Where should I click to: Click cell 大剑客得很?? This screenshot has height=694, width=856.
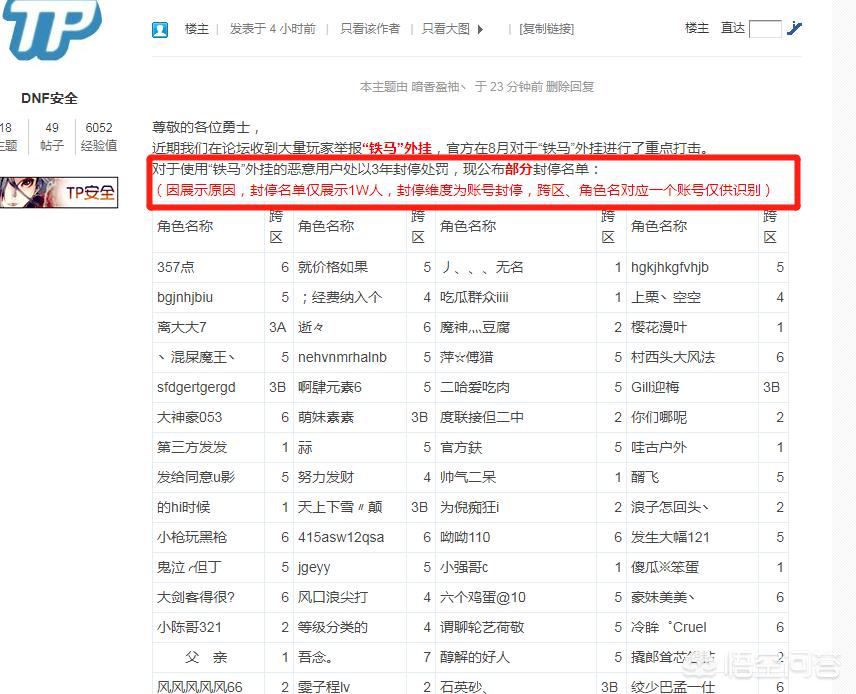195,597
